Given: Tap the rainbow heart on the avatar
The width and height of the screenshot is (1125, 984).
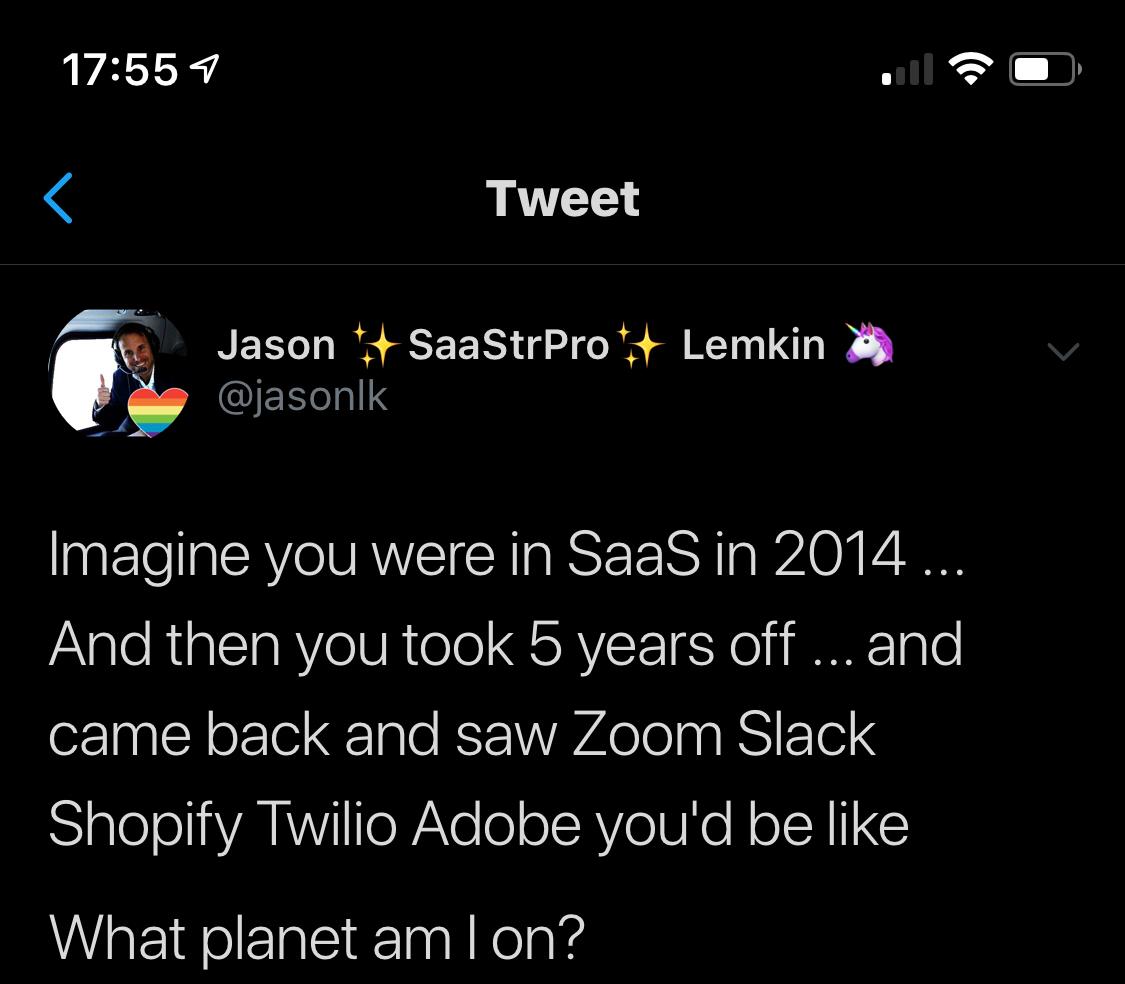Looking at the screenshot, I should 159,411.
